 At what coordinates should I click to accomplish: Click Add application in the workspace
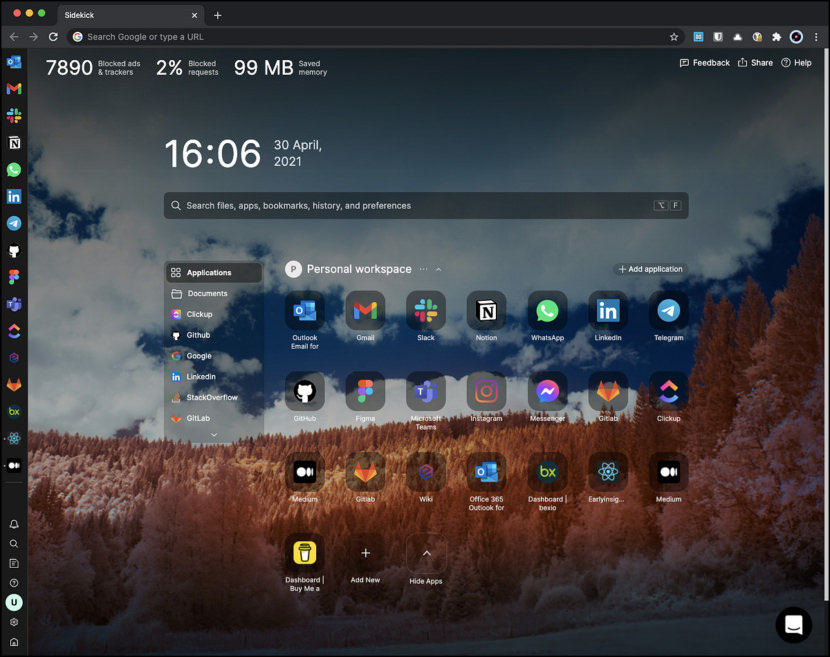[x=650, y=269]
